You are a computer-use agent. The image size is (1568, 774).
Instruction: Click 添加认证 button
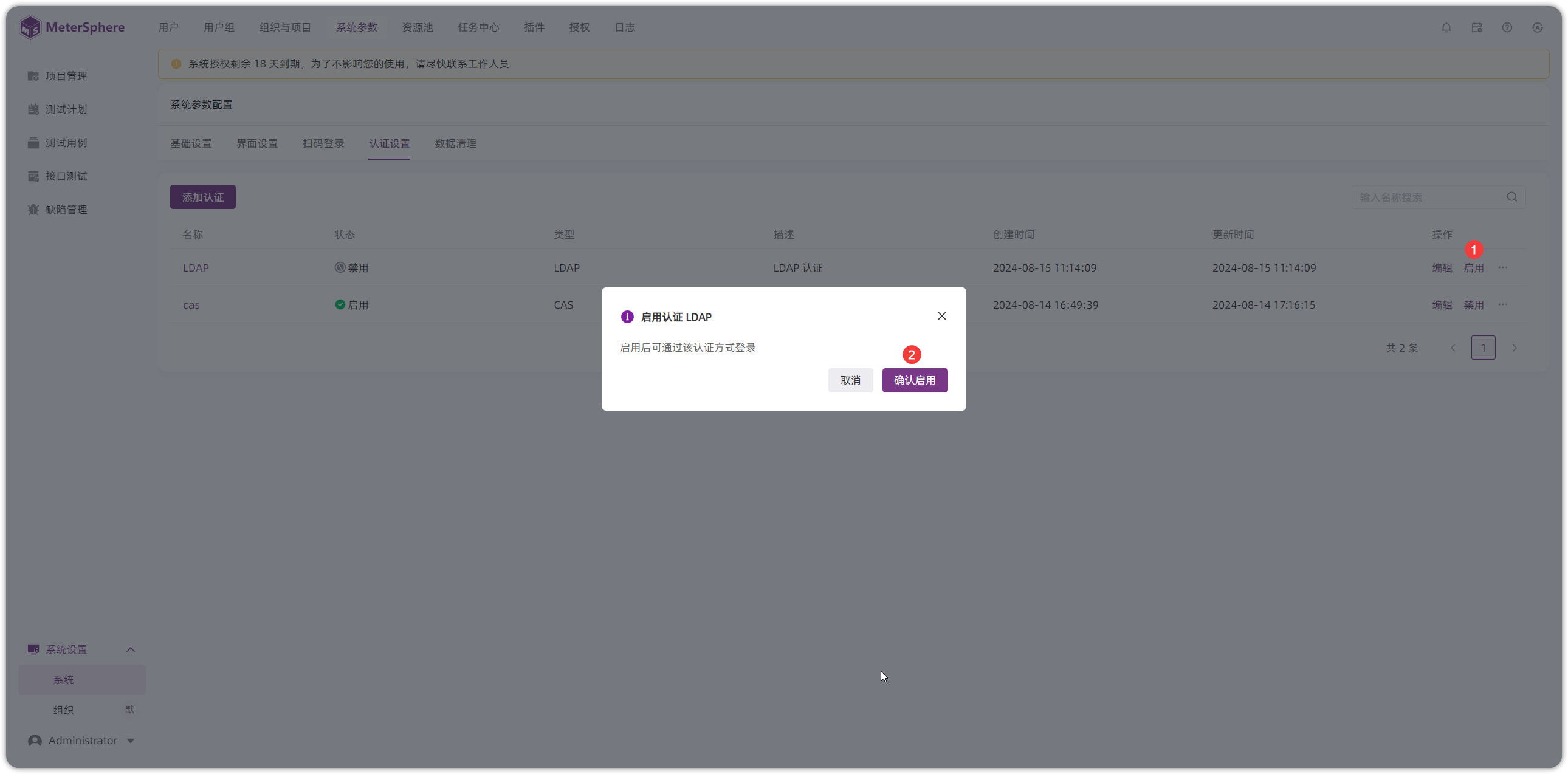point(203,197)
